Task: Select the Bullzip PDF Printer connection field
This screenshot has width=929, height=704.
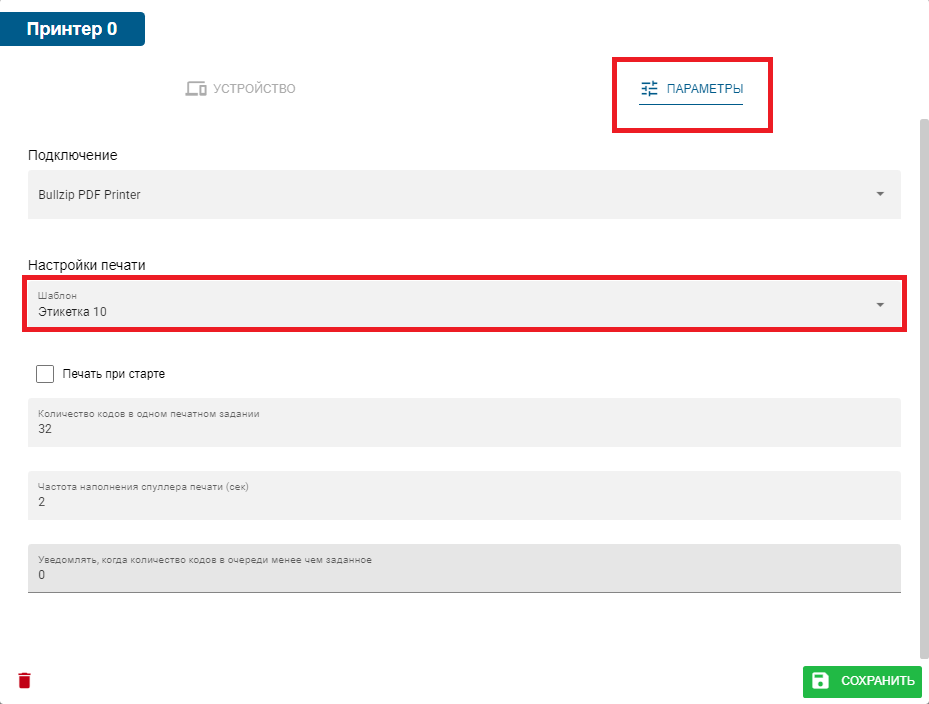Action: 450,195
